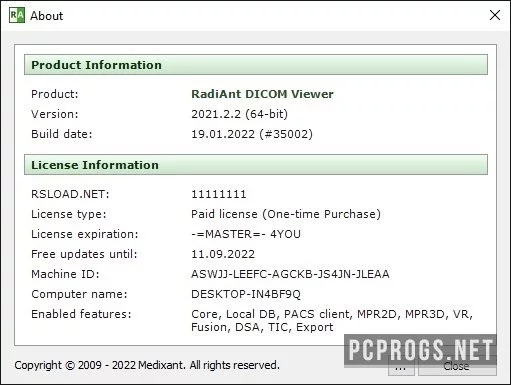Click the Medixant copyright notice
Screen dimensions: 511x385
[x=147, y=365]
